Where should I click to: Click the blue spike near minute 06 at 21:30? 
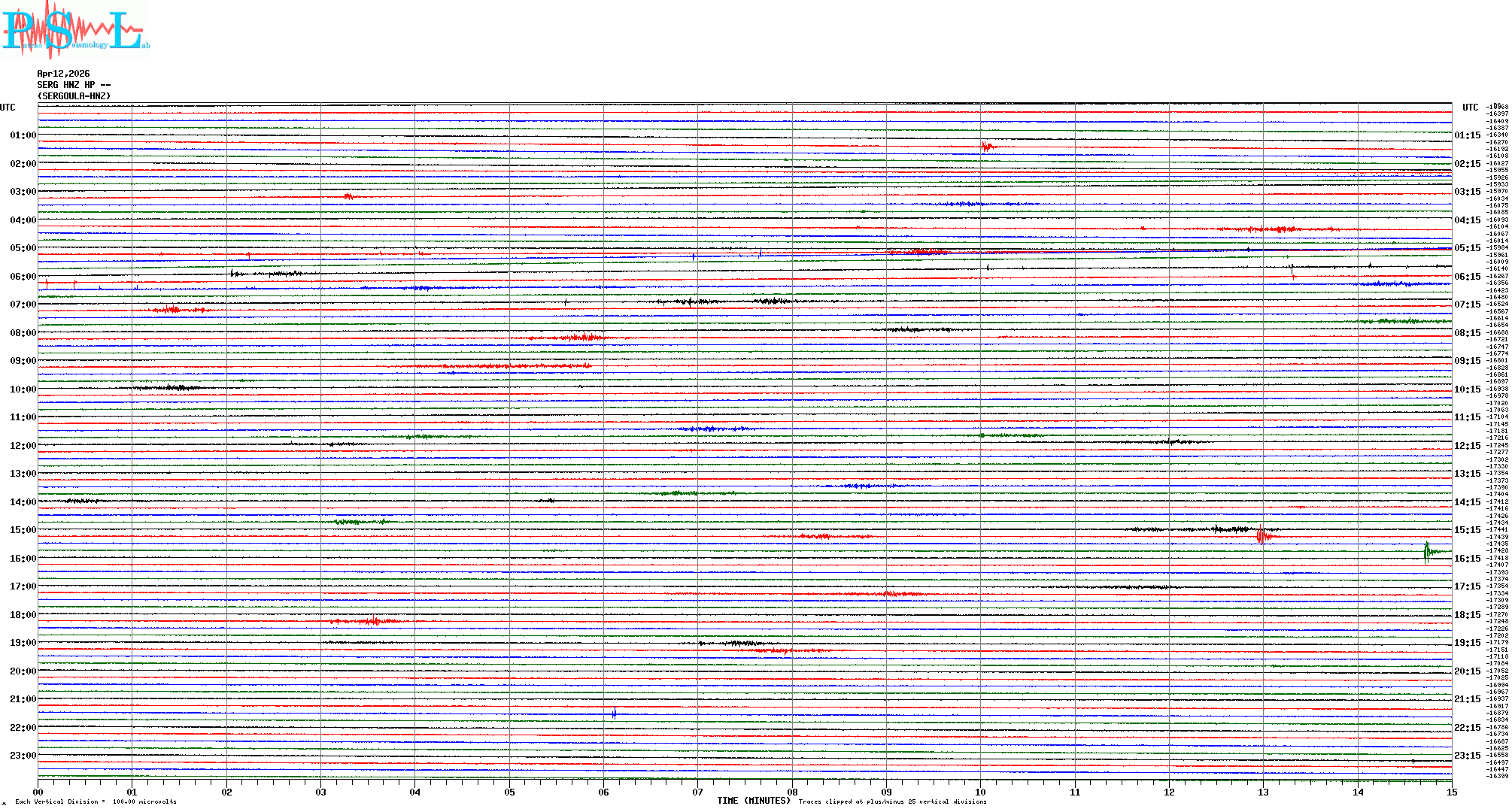[x=614, y=714]
